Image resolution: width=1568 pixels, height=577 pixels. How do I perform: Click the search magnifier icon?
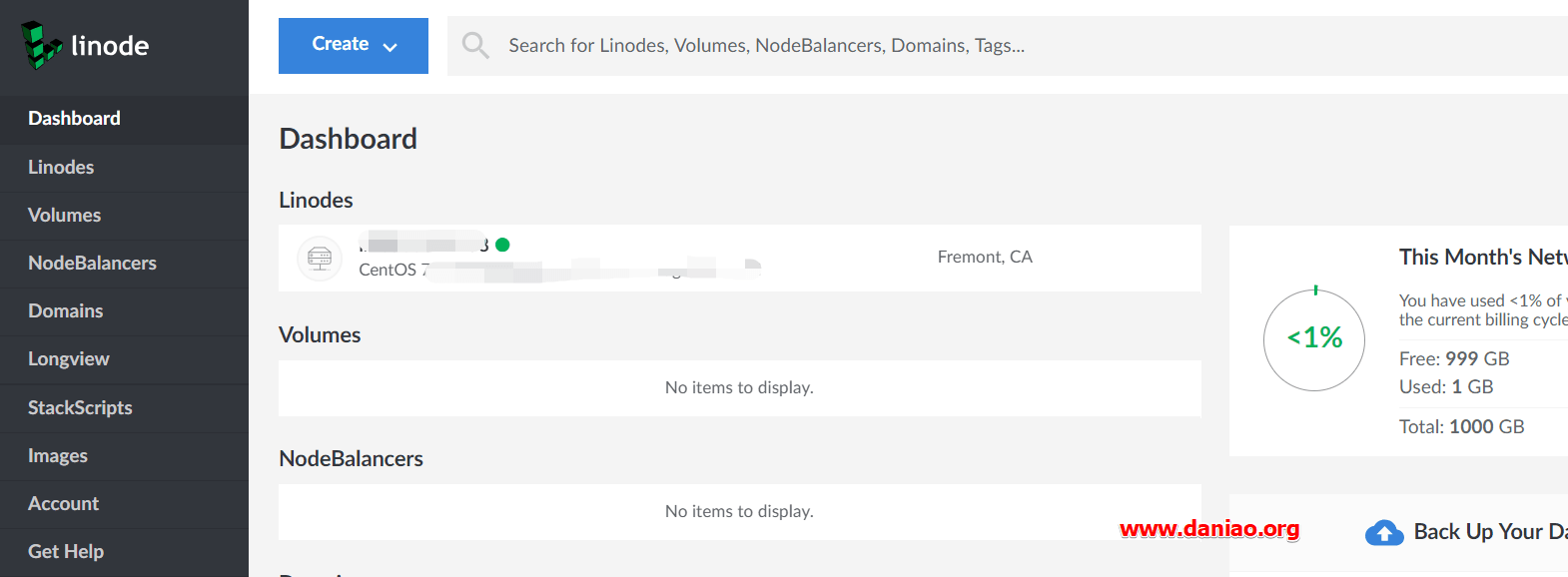(x=475, y=45)
